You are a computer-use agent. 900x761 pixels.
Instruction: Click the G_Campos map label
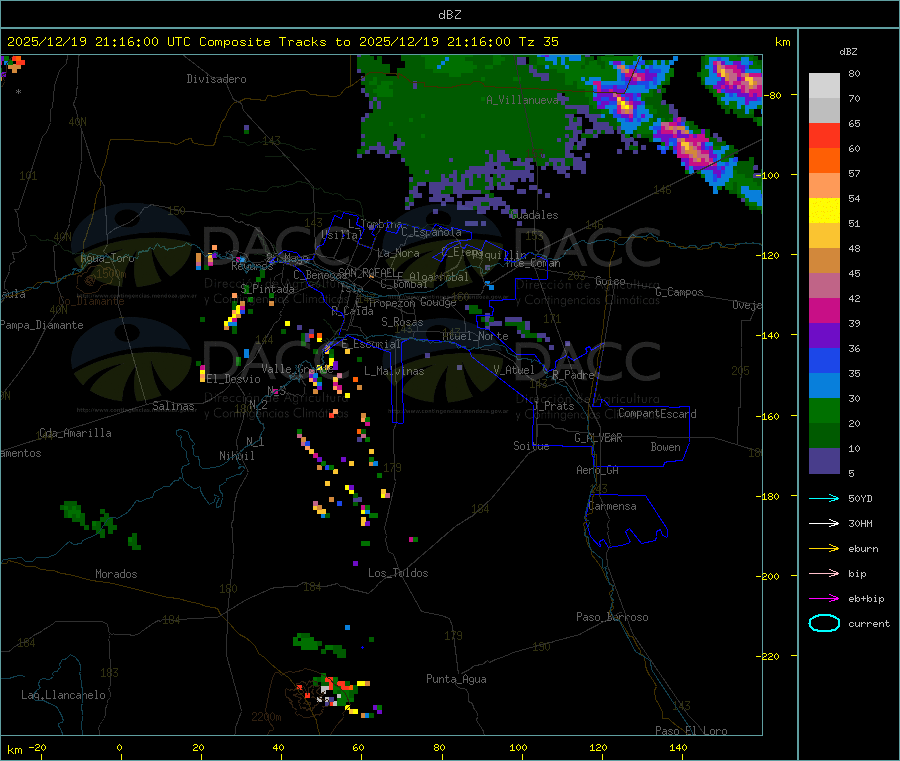679,292
